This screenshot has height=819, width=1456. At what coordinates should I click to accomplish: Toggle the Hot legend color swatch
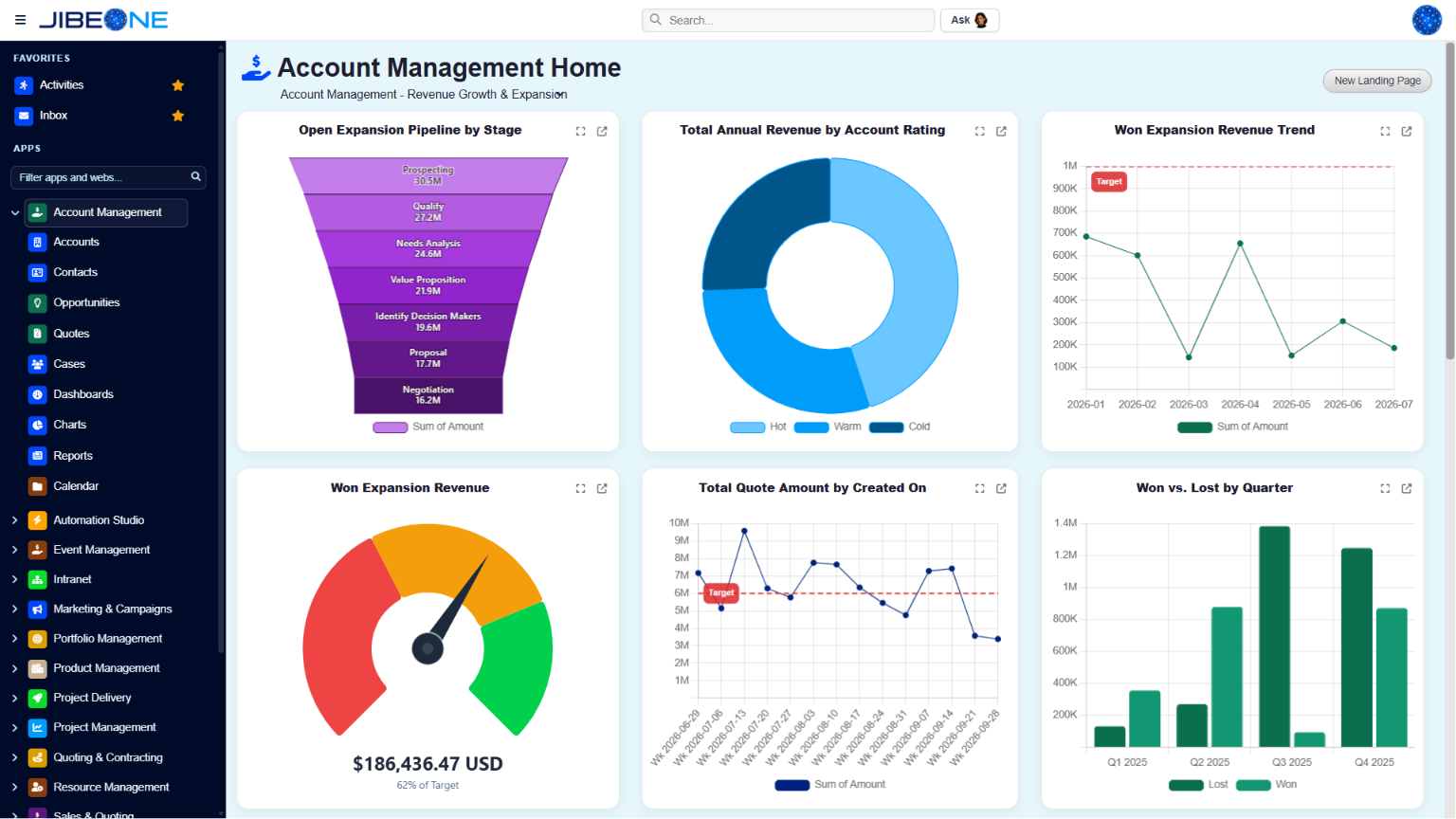747,428
